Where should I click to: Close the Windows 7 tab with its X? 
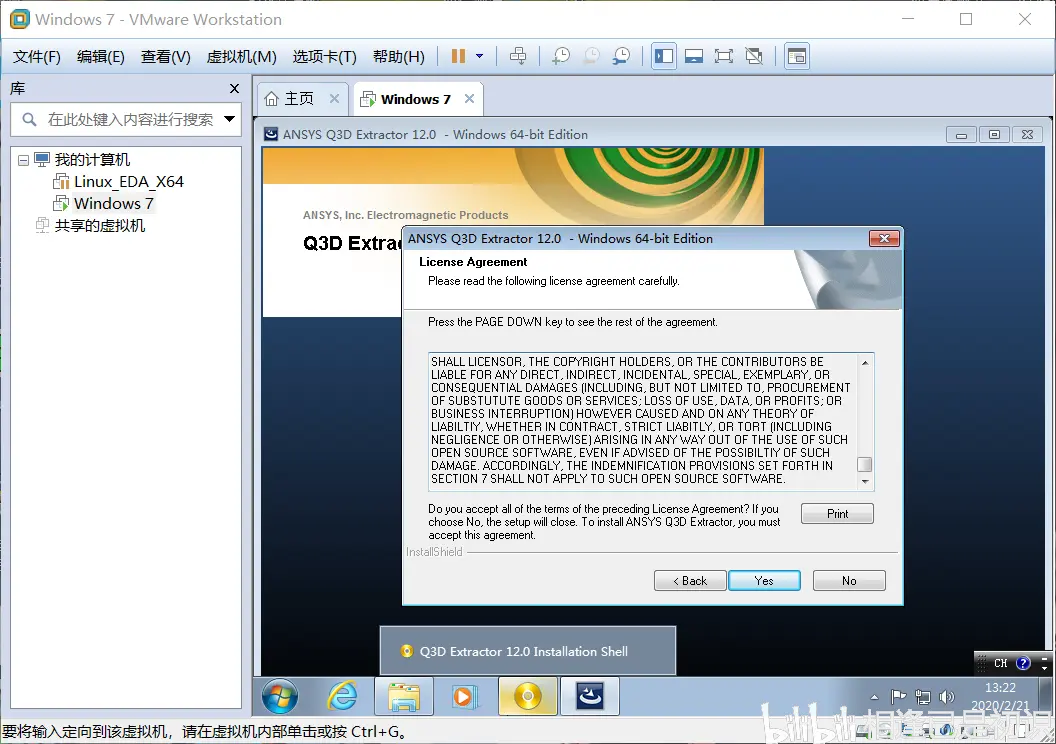[469, 99]
